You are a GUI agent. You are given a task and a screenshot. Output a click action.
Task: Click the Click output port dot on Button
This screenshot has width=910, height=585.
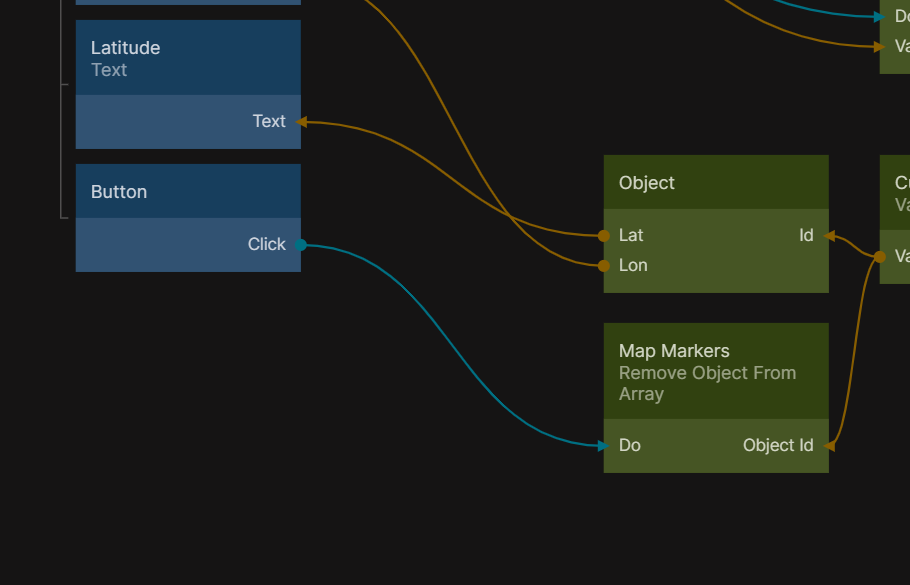[300, 245]
